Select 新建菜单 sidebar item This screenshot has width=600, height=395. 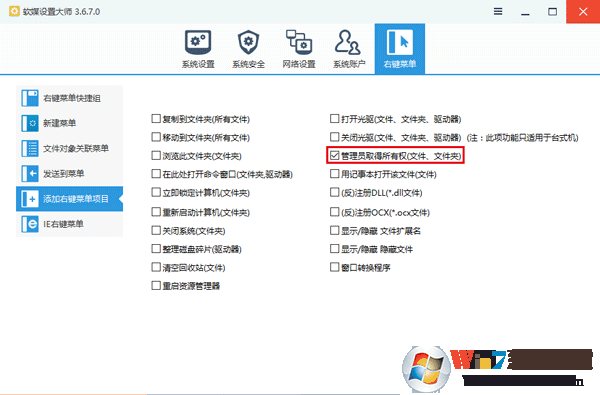(69, 123)
